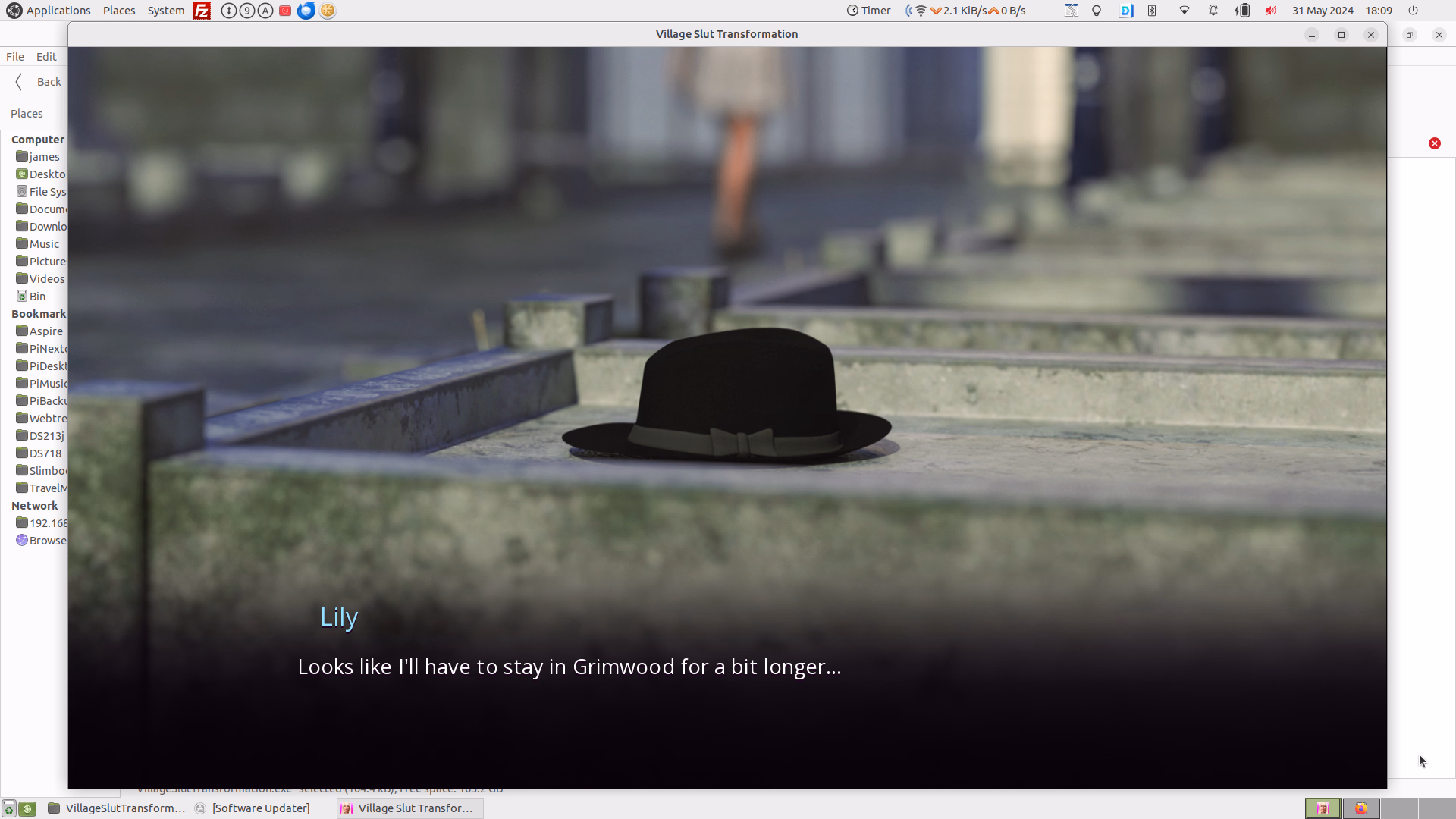Screen dimensions: 1456x819
Task: Open the battery power indicator
Action: 1242,11
